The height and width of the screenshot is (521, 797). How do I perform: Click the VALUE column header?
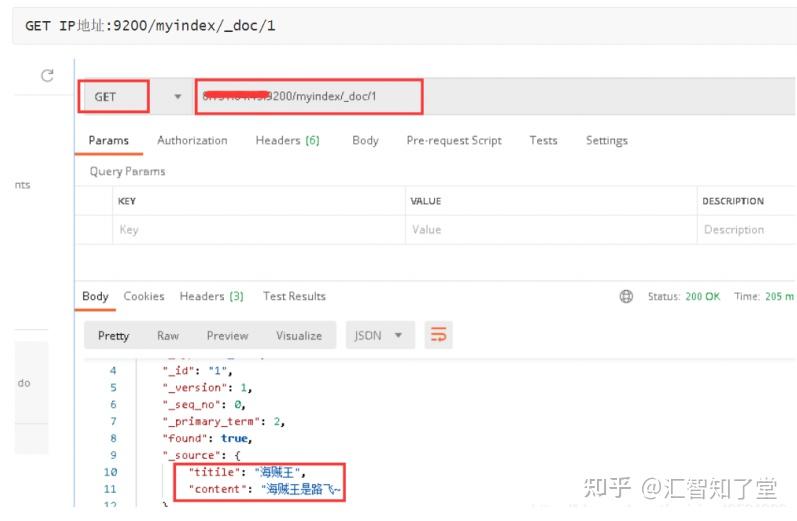pos(425,201)
